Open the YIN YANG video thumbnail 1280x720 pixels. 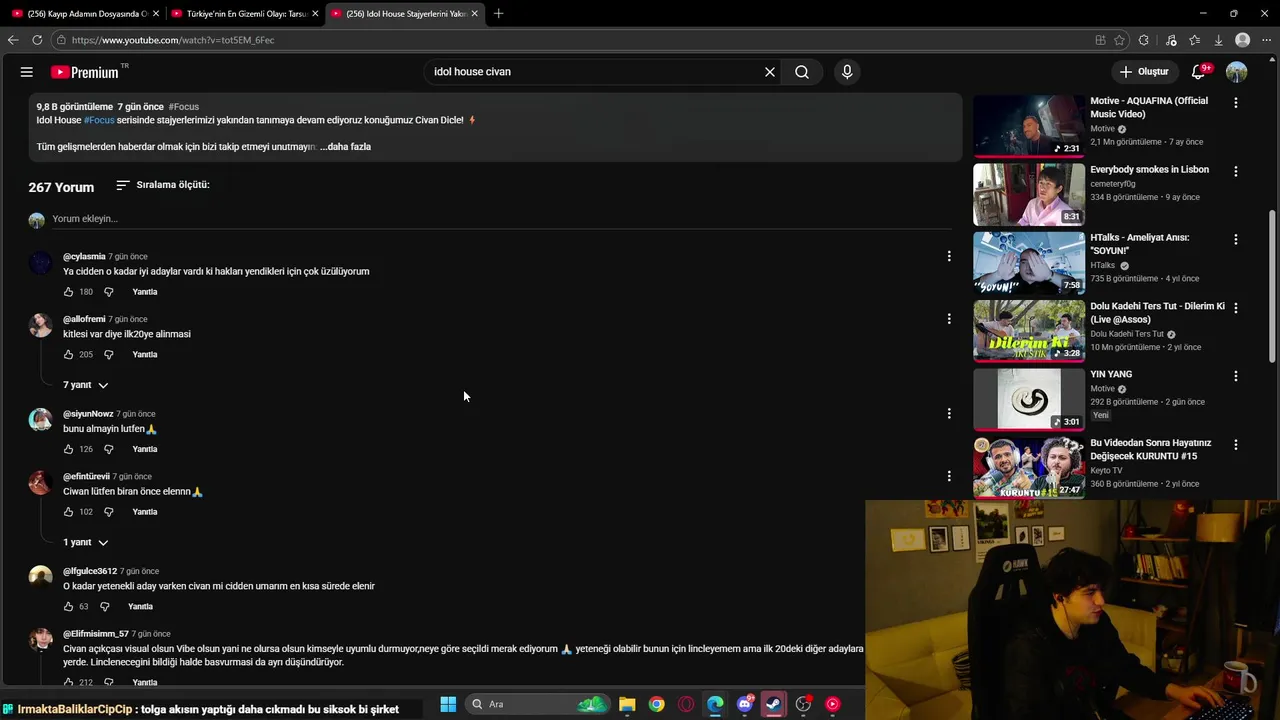[1029, 399]
